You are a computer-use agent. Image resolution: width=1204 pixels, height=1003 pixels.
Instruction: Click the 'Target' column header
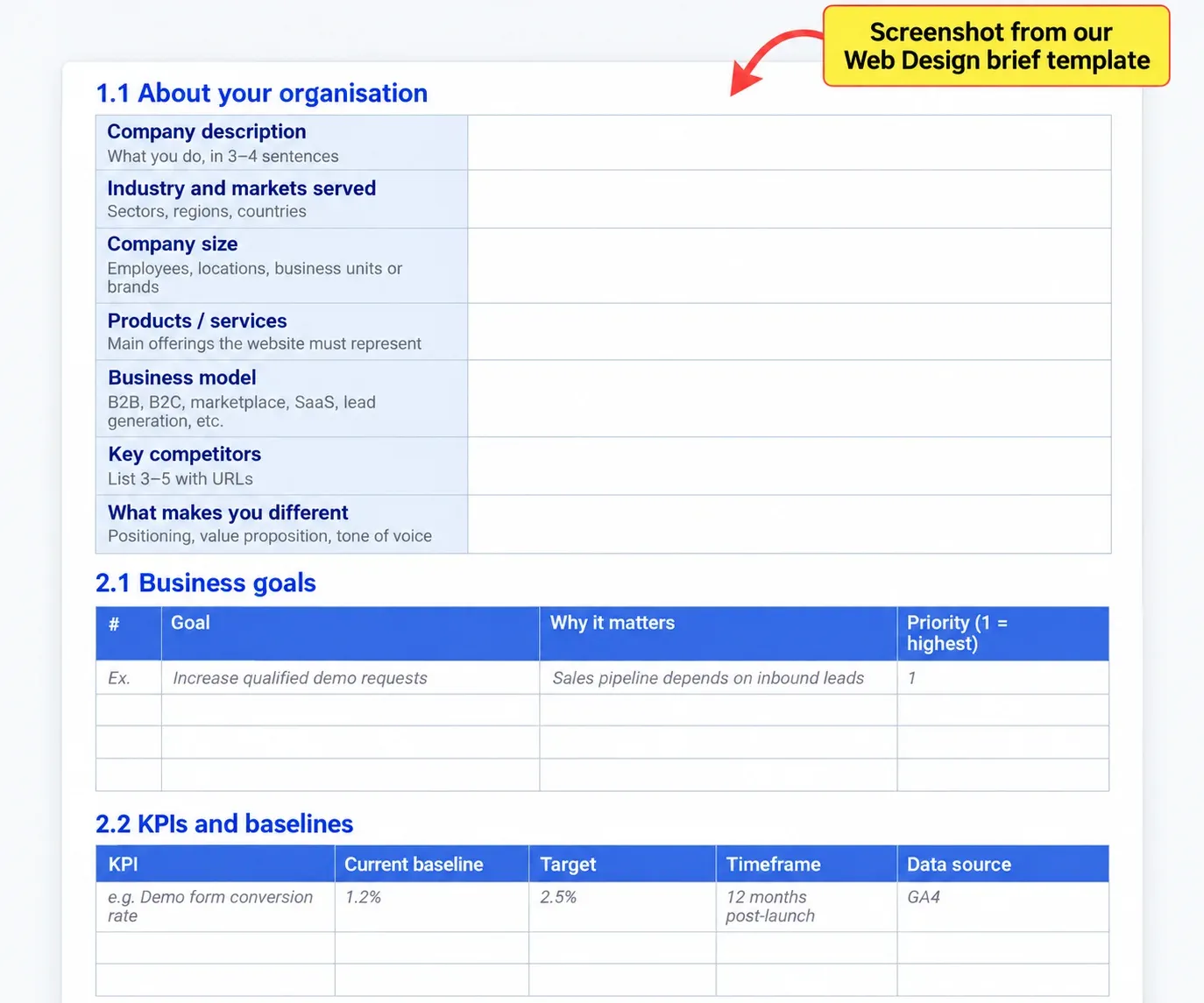click(x=622, y=864)
